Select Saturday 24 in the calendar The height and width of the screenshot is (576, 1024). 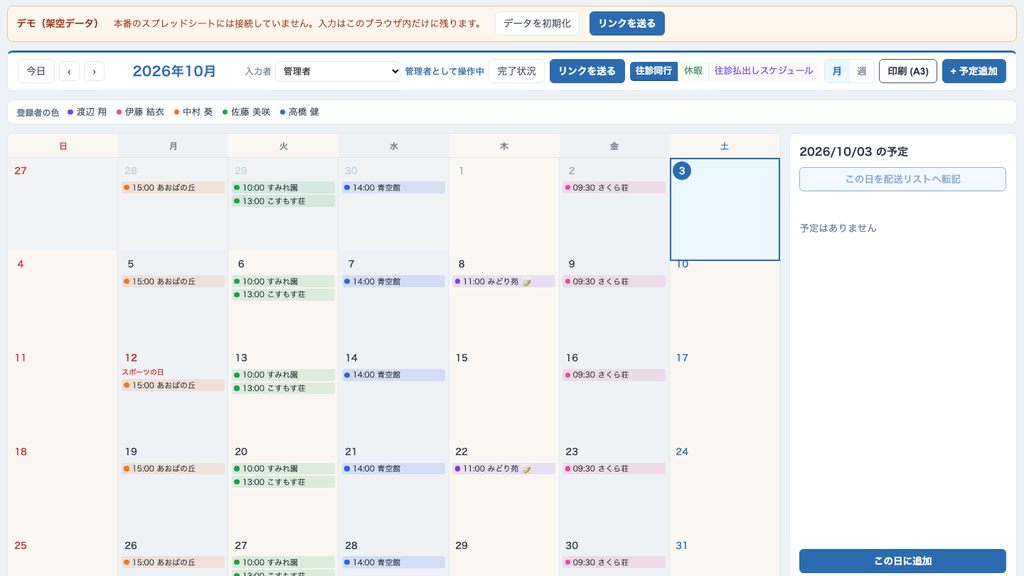click(724, 486)
